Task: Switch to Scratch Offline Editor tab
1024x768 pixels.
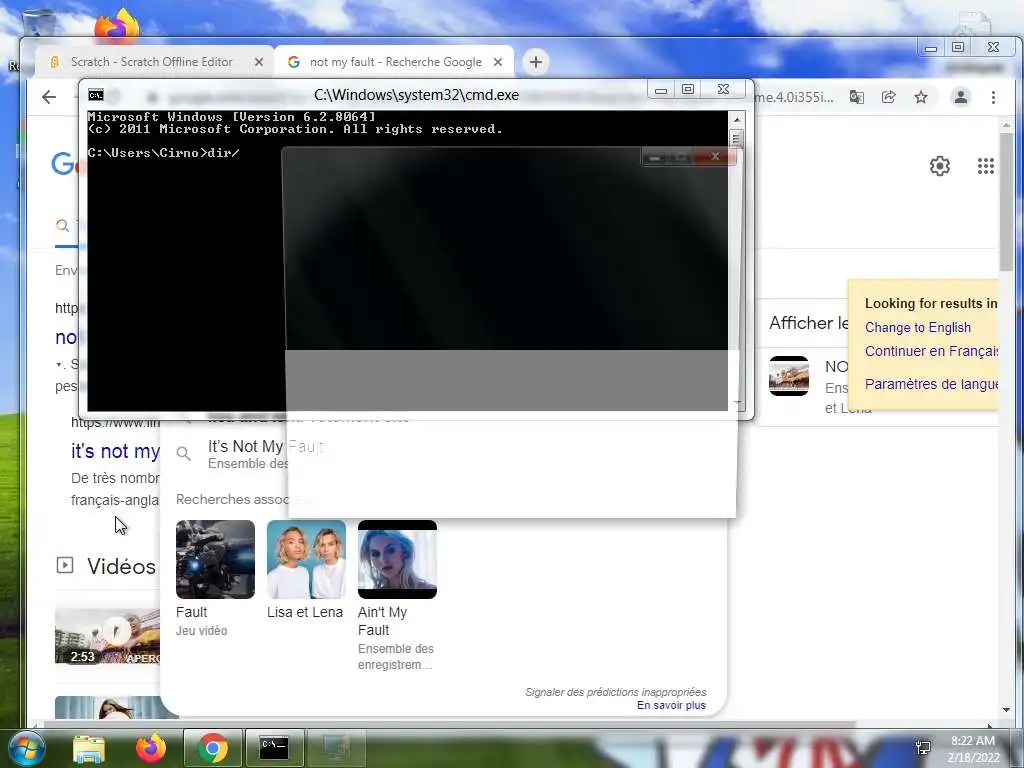Action: click(154, 62)
